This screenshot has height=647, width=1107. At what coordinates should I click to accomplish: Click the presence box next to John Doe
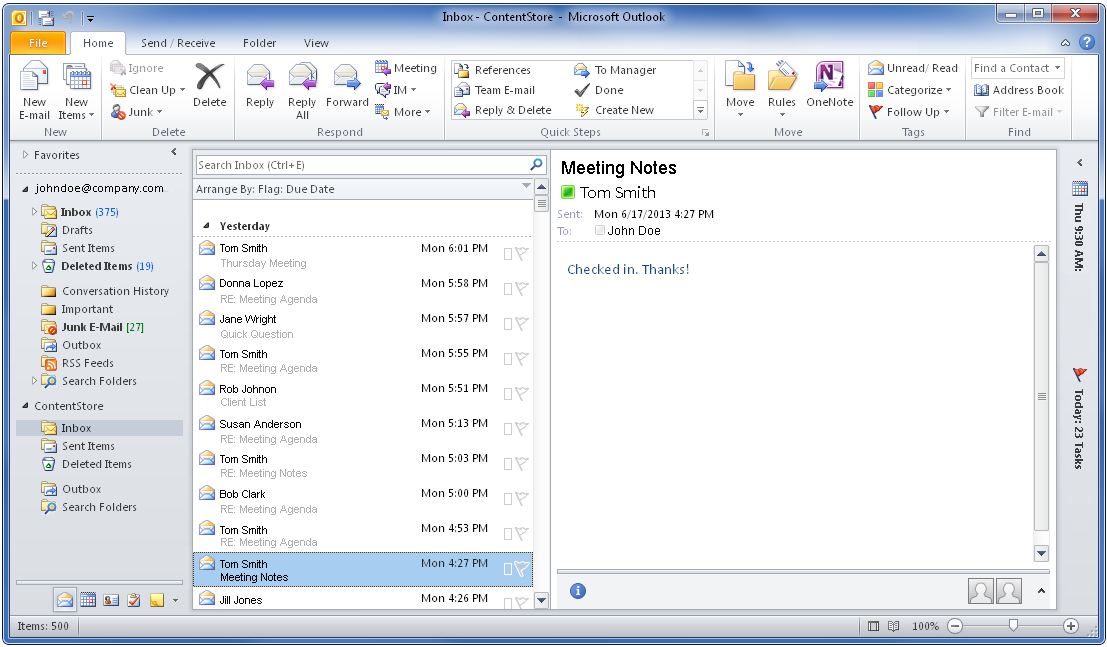599,230
